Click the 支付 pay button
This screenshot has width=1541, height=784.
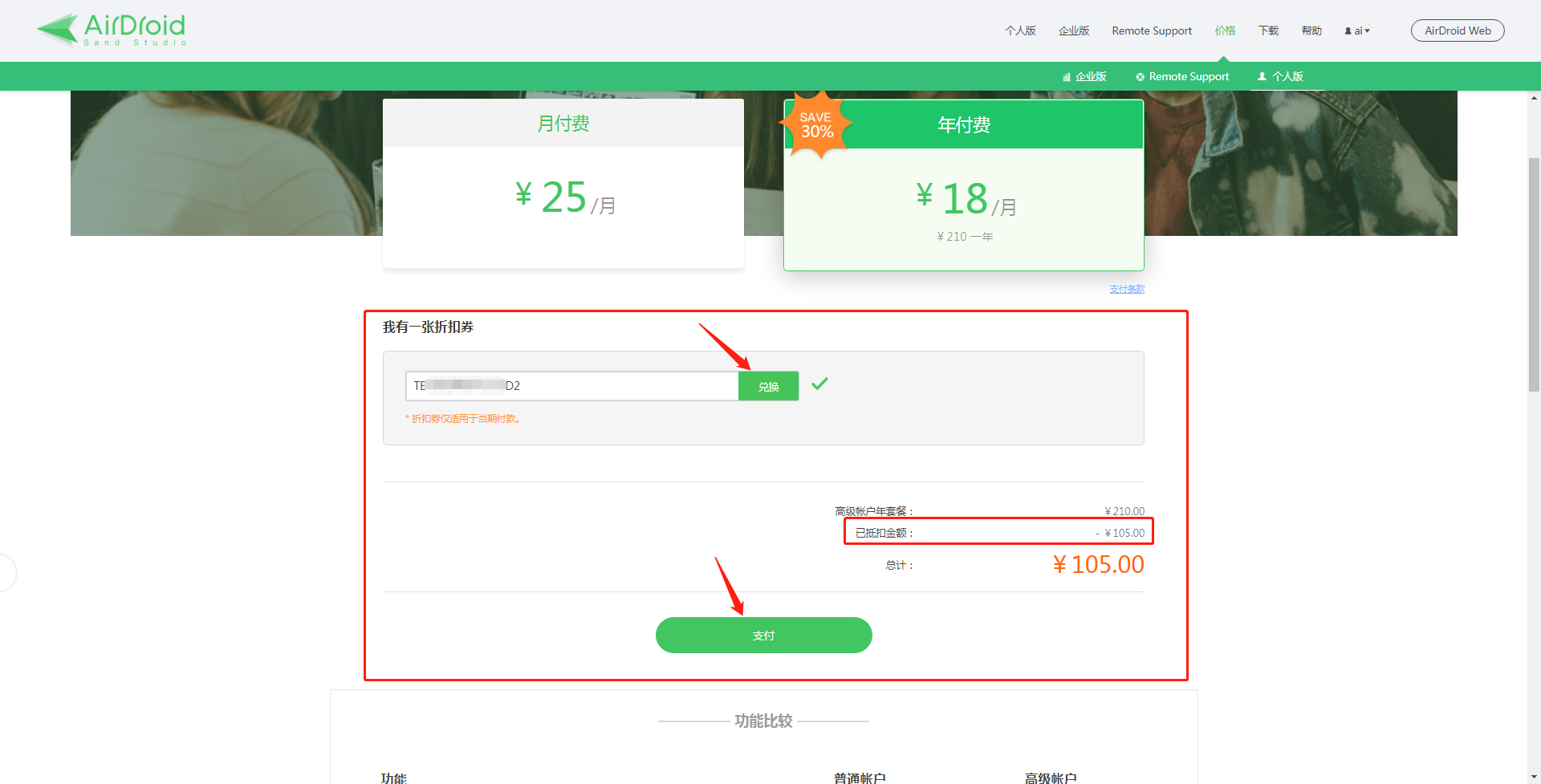coord(764,635)
